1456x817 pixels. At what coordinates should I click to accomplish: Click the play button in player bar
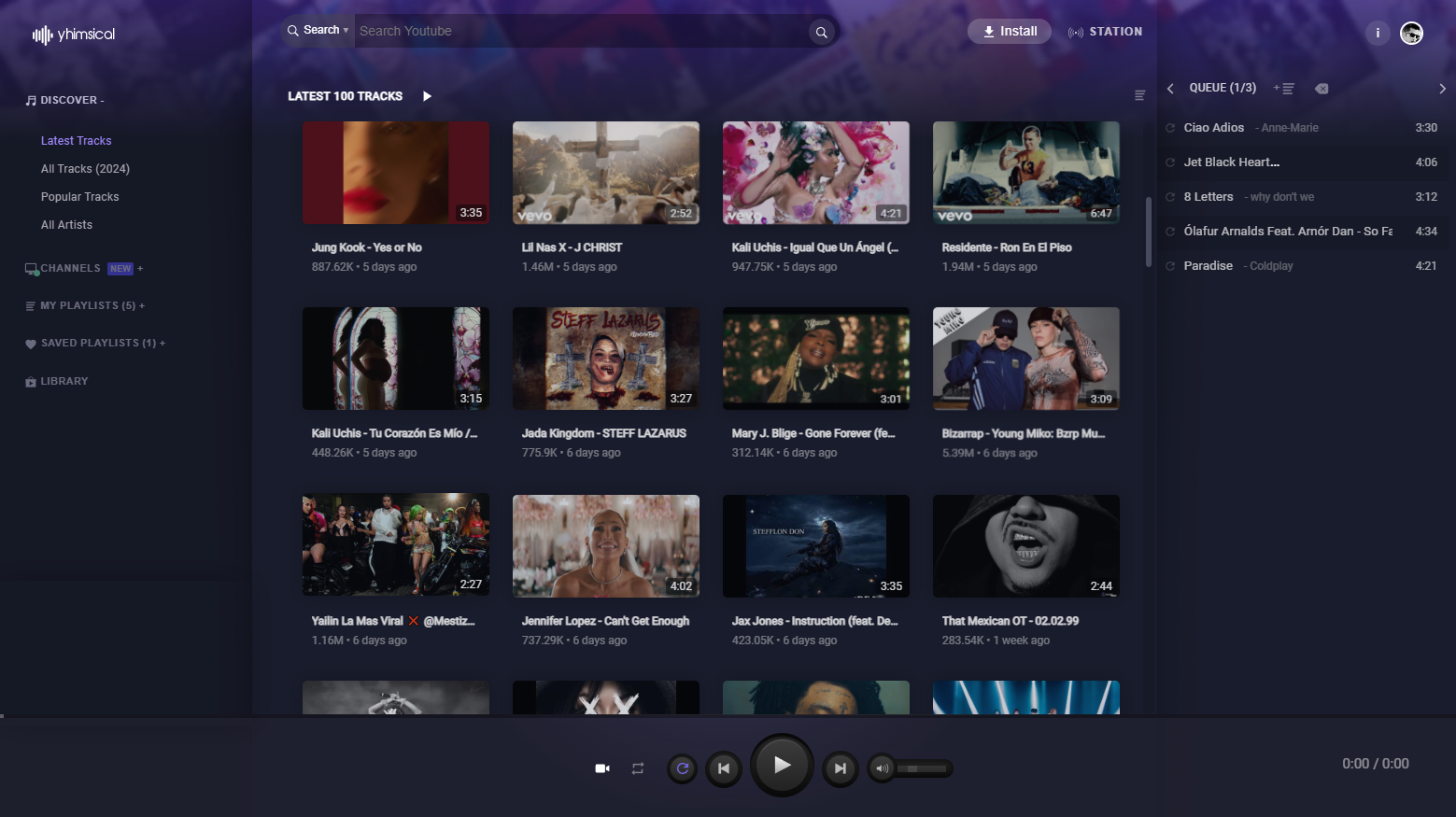[782, 766]
